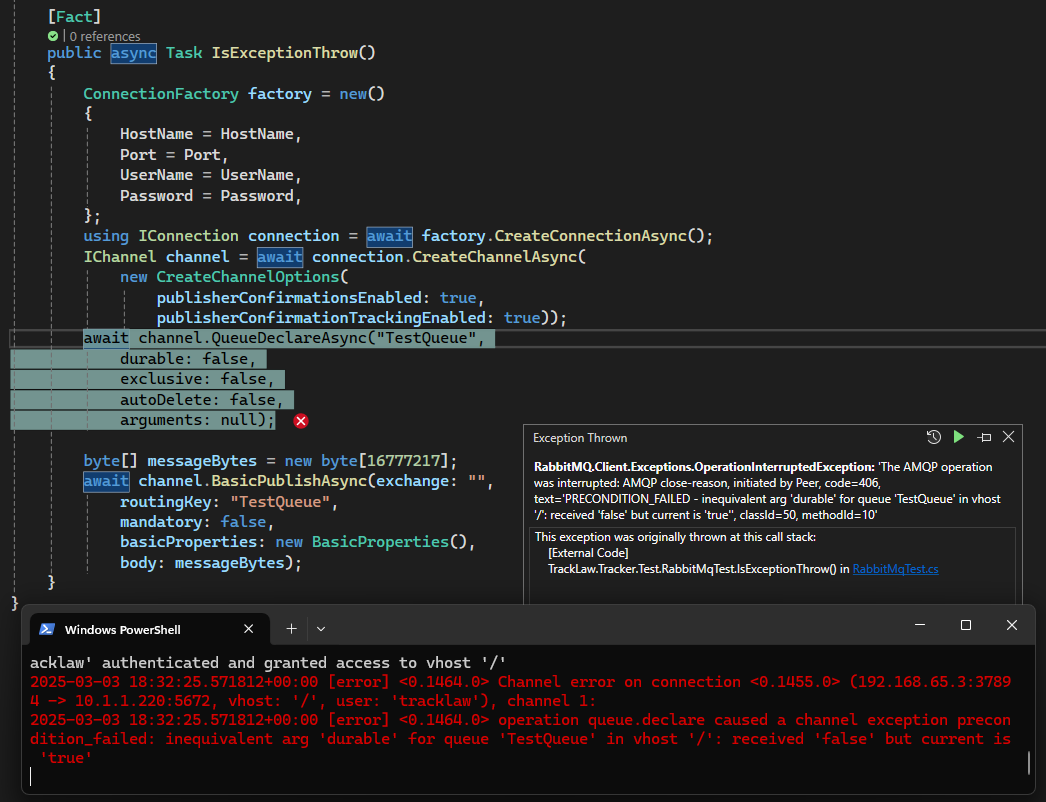
Task: Click 'await' before factory.CreateConnectionAsync
Action: pyautogui.click(x=390, y=236)
